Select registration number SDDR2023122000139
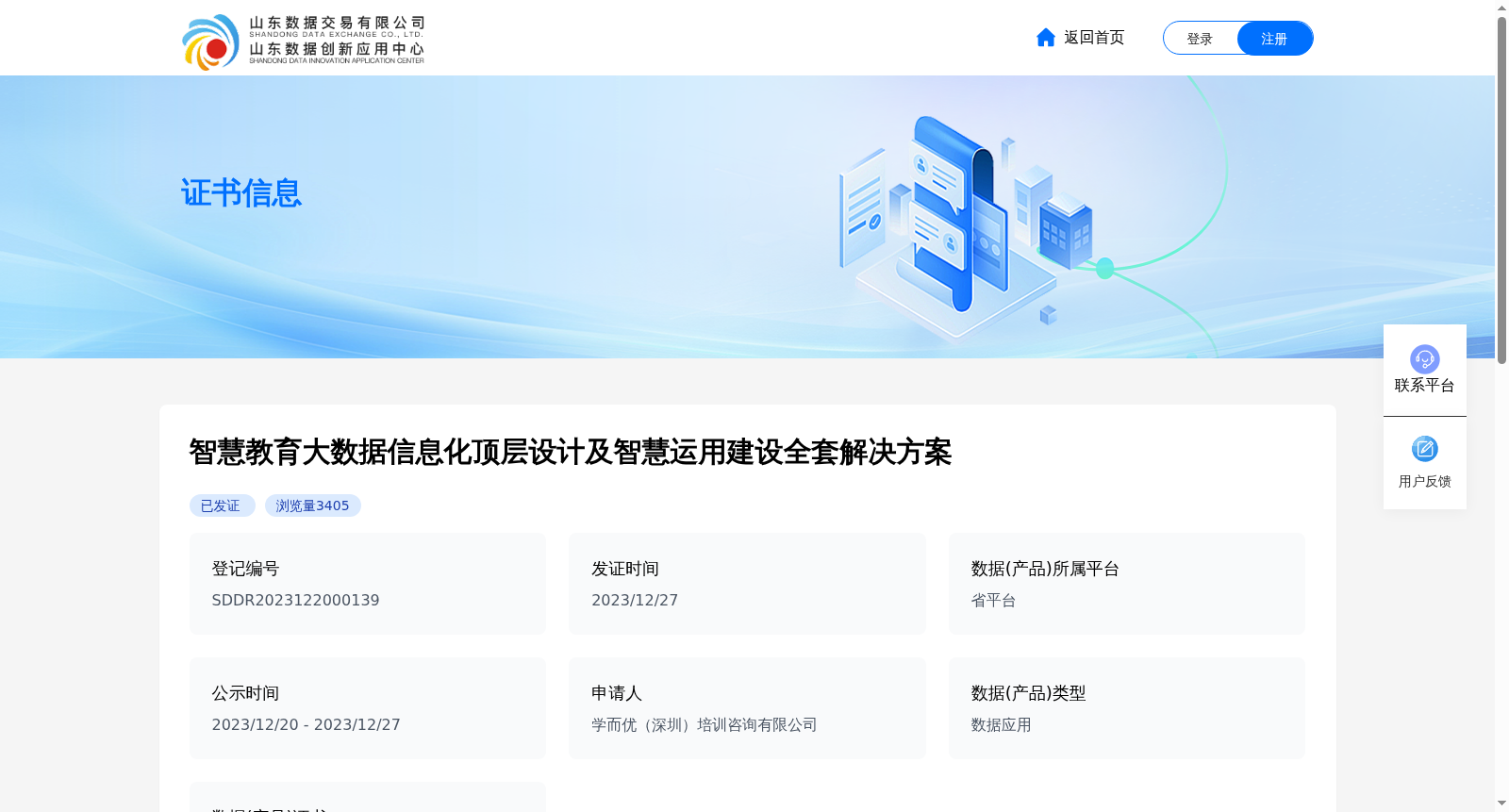1509x812 pixels. (x=295, y=601)
